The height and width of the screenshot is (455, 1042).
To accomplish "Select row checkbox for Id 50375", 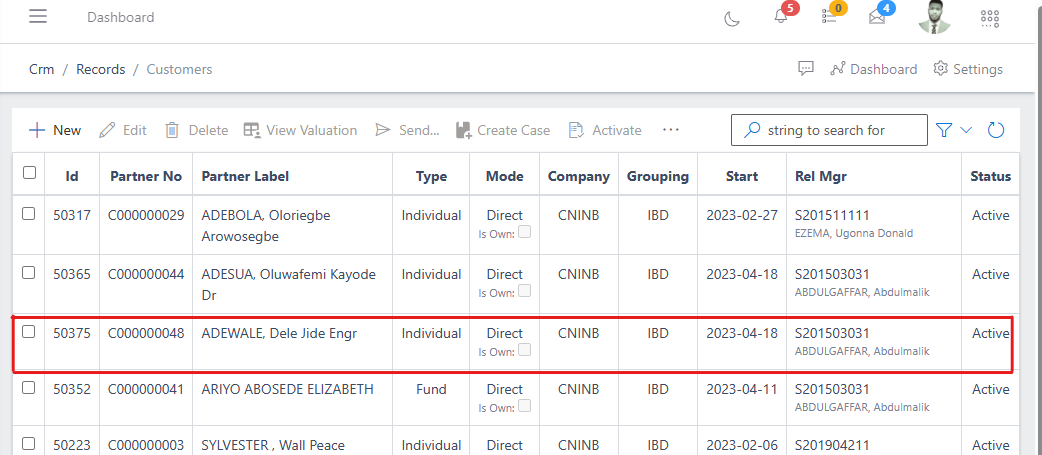I will pos(29,331).
